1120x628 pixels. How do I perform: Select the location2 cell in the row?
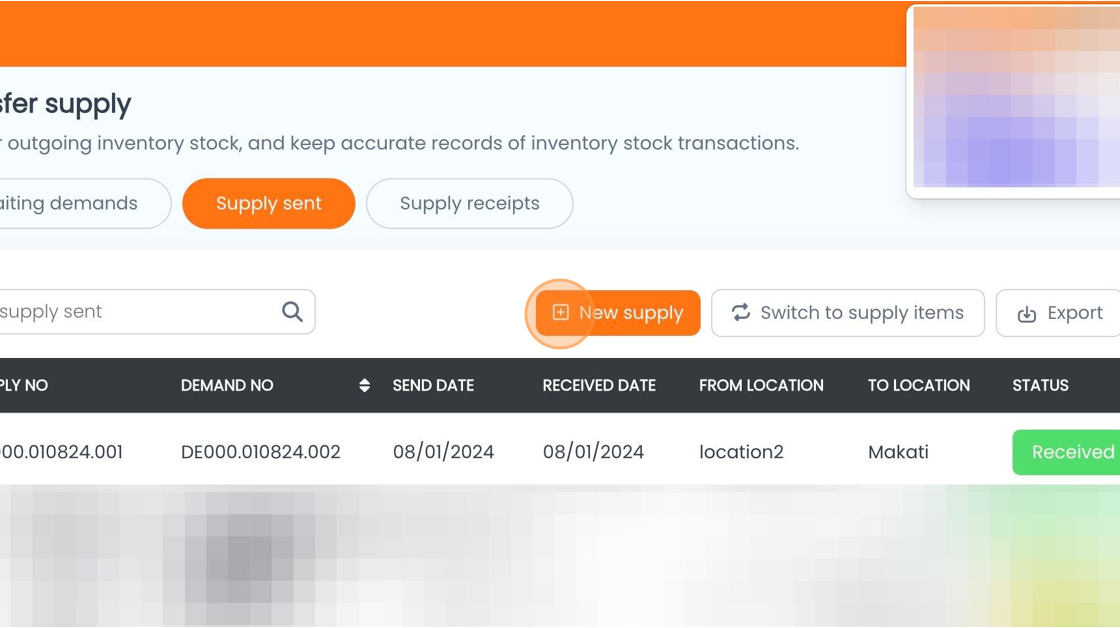click(x=741, y=452)
